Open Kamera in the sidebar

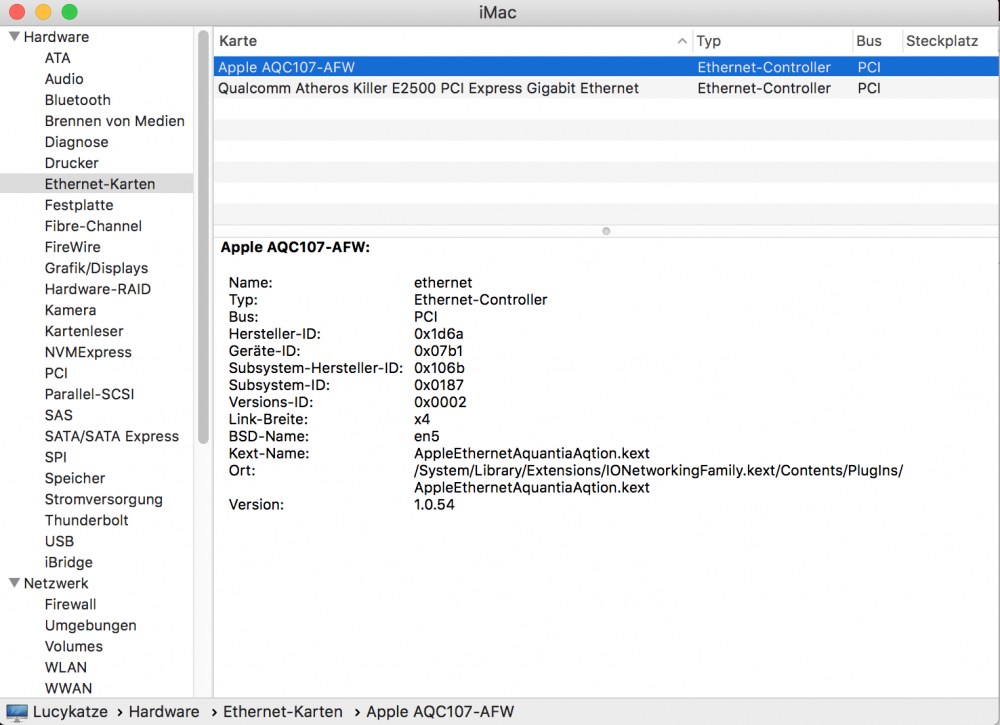[x=70, y=311]
